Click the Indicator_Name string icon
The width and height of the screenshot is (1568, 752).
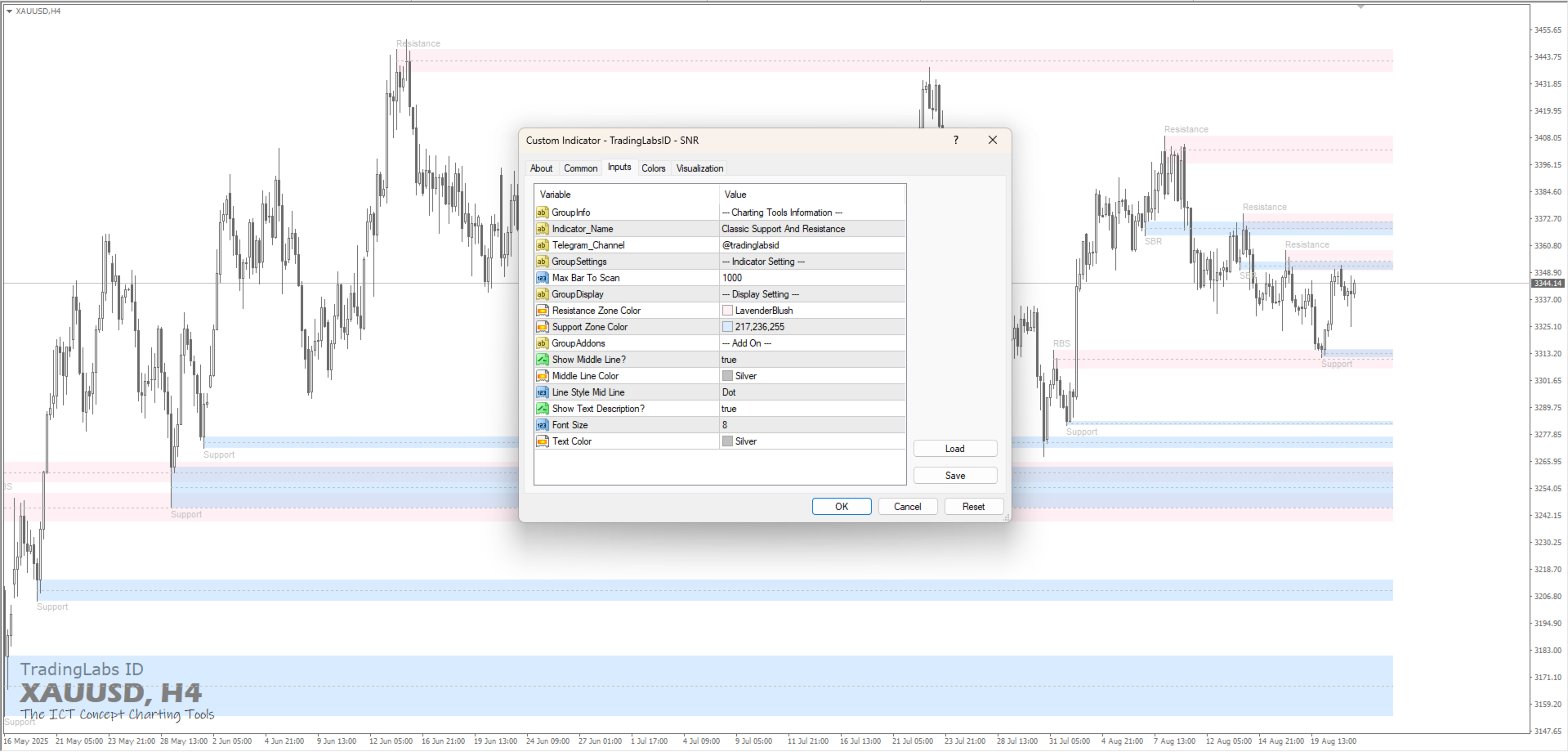(542, 229)
